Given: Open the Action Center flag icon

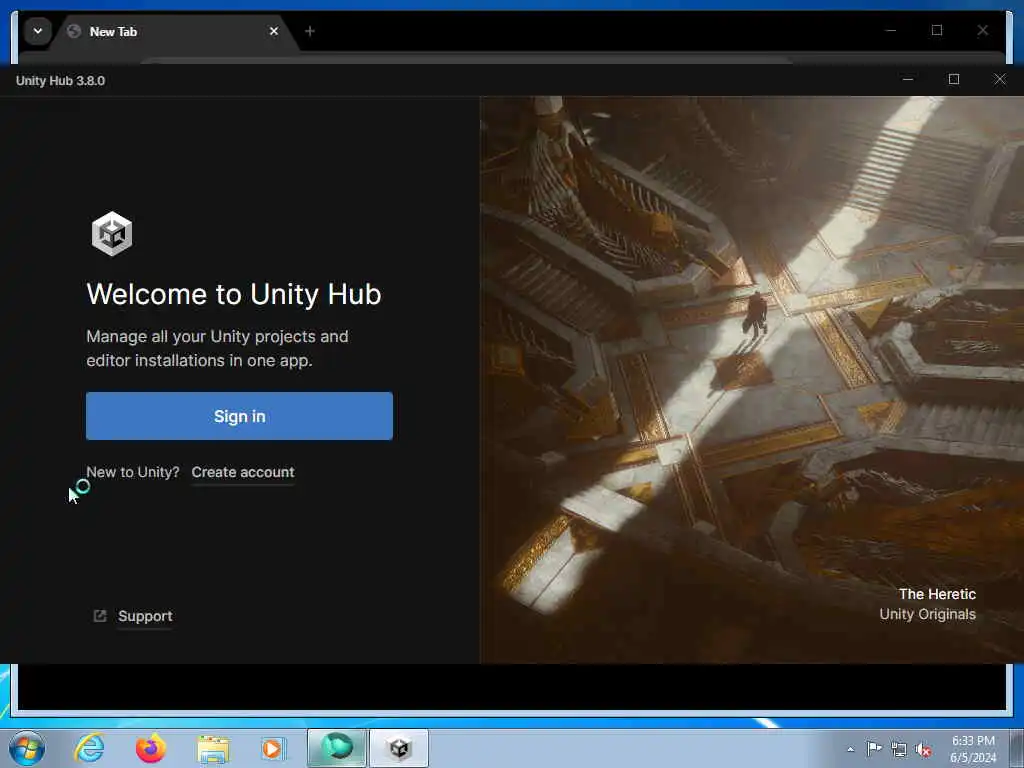Looking at the screenshot, I should click(874, 748).
